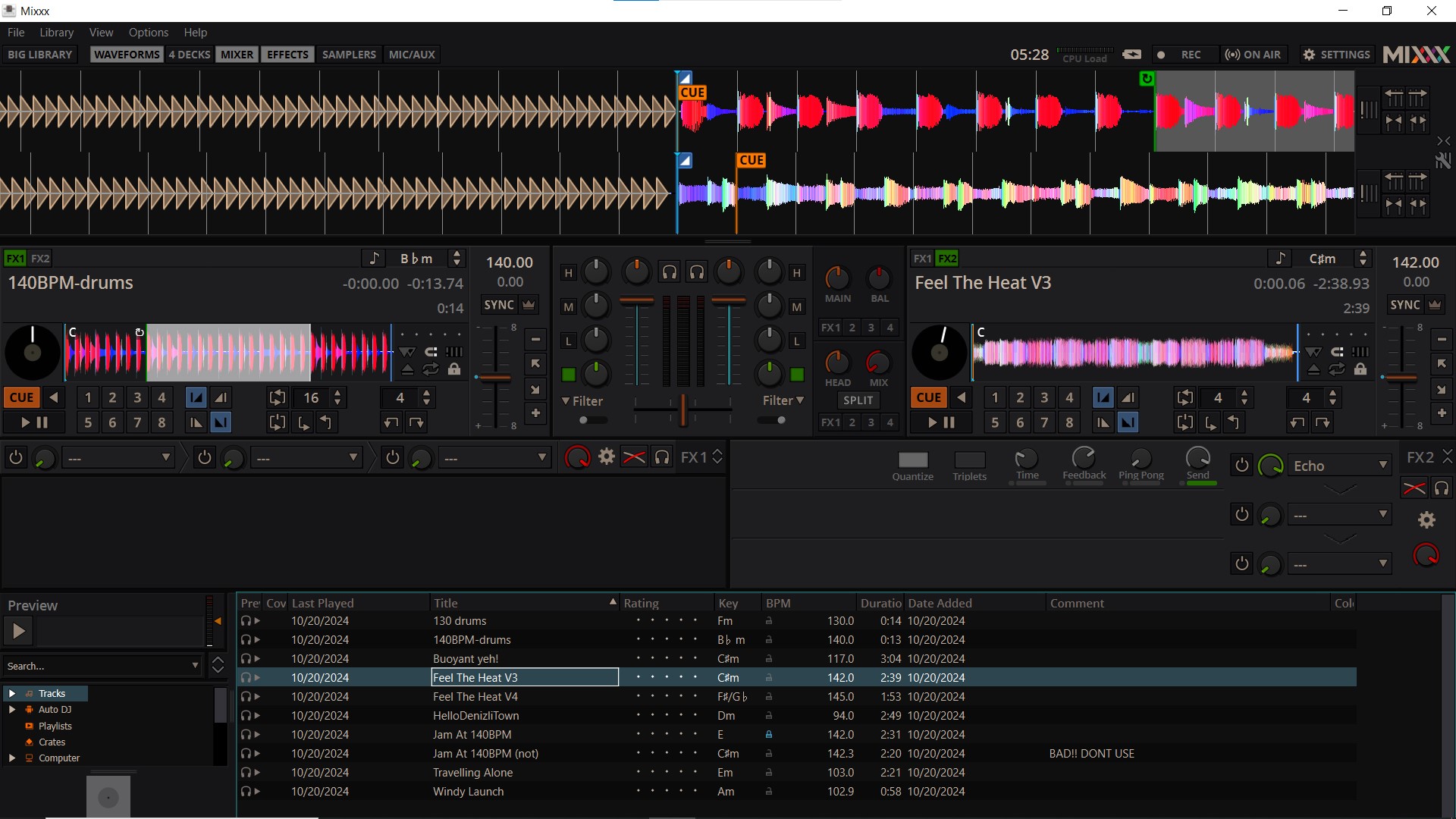
Task: Expand the Tracks tree item
Action: click(x=11, y=693)
